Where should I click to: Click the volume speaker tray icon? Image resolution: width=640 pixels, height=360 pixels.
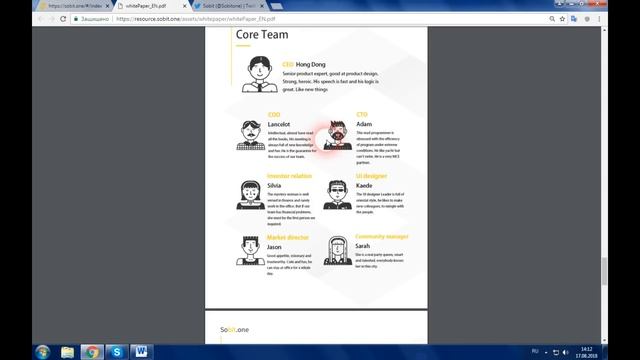(x=566, y=352)
